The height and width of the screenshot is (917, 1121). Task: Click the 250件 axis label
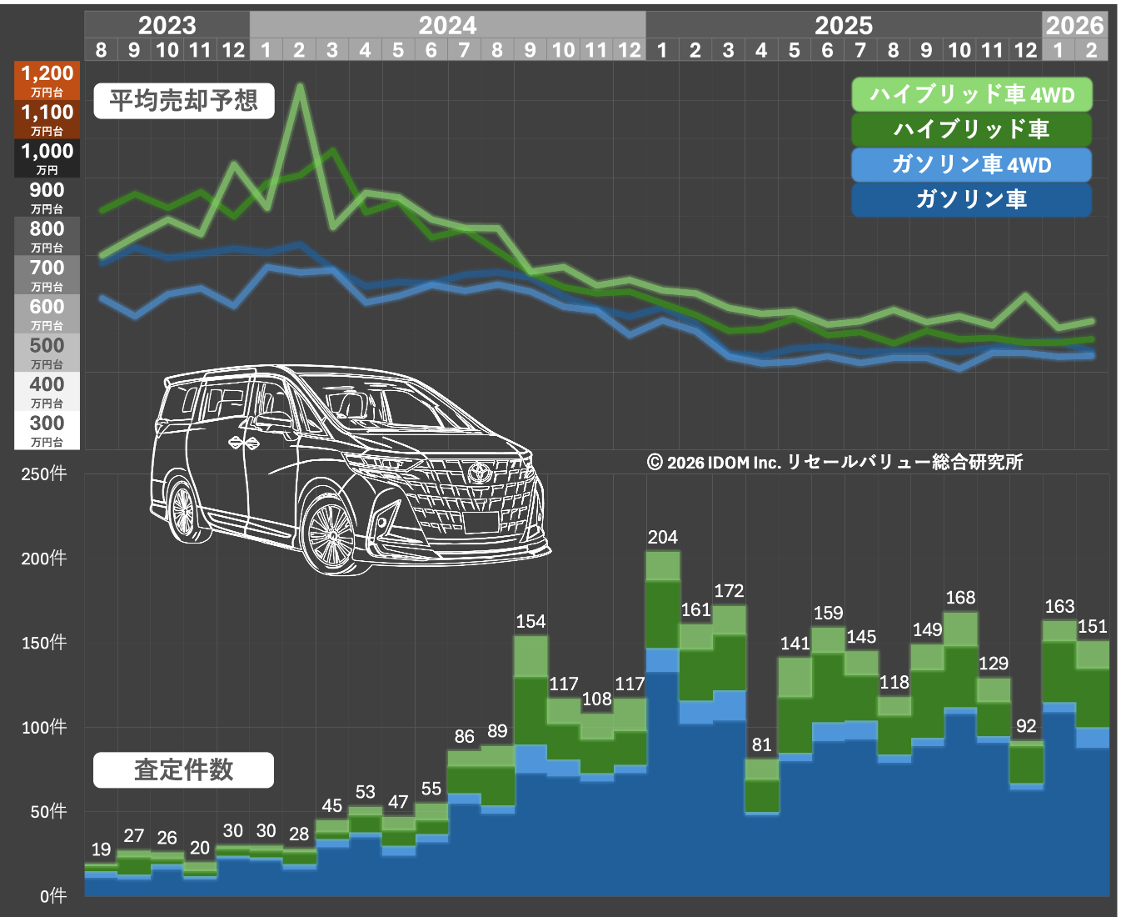tap(44, 474)
